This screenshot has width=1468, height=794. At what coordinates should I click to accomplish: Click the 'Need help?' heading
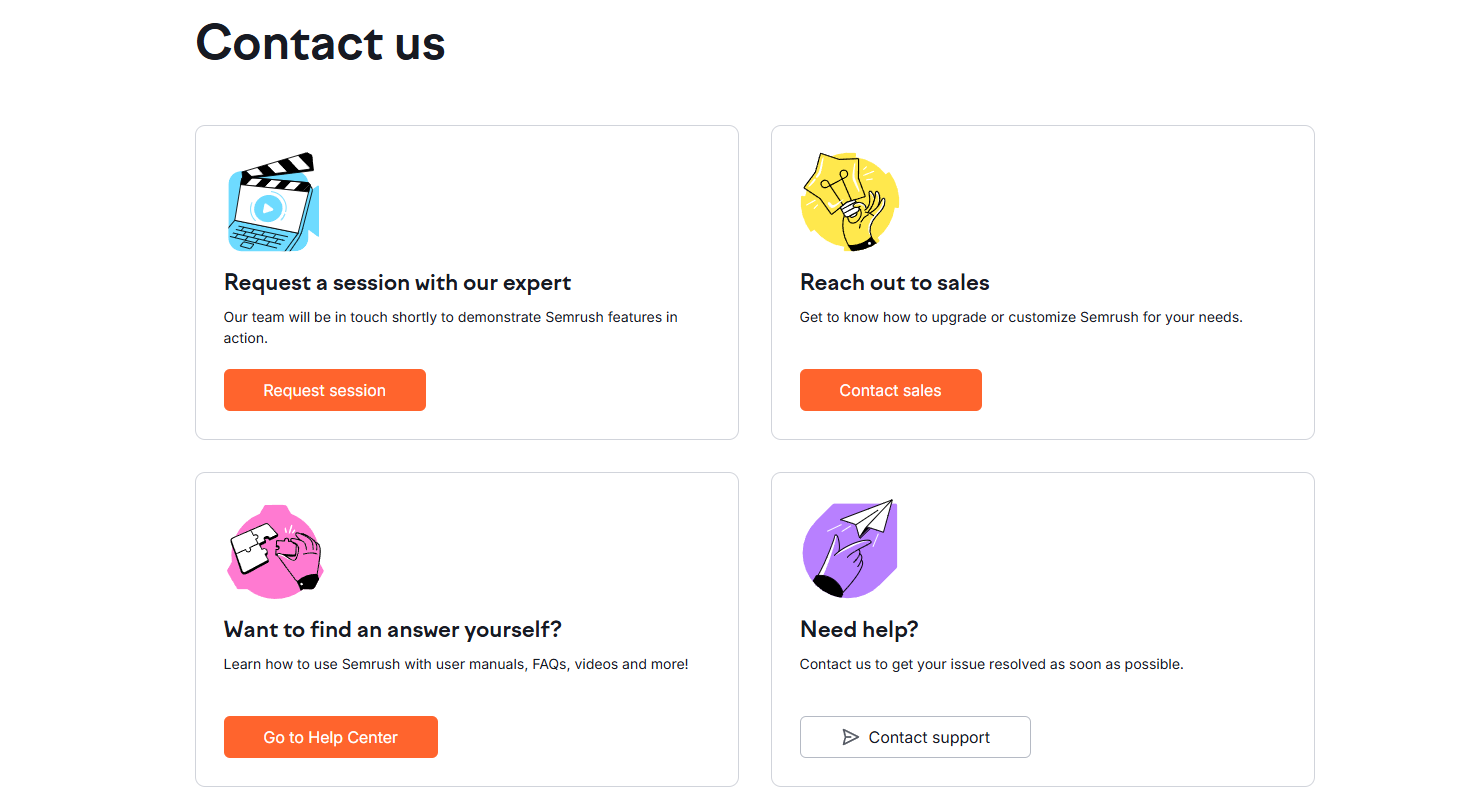pos(859,630)
